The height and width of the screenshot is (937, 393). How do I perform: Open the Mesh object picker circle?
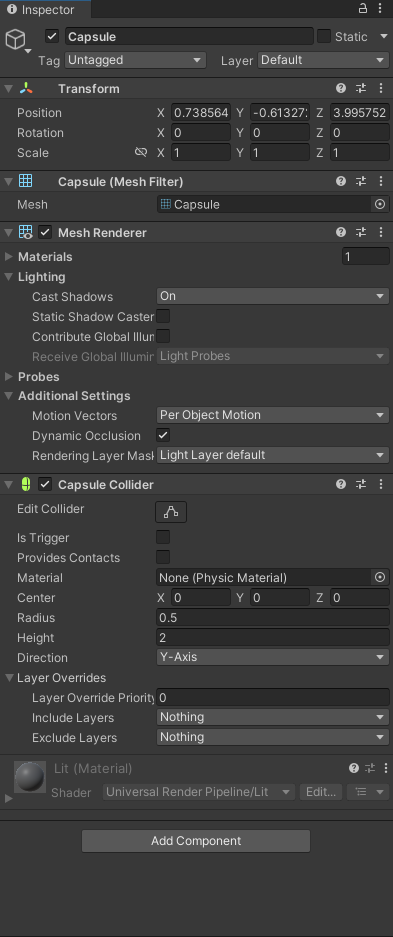tap(380, 204)
